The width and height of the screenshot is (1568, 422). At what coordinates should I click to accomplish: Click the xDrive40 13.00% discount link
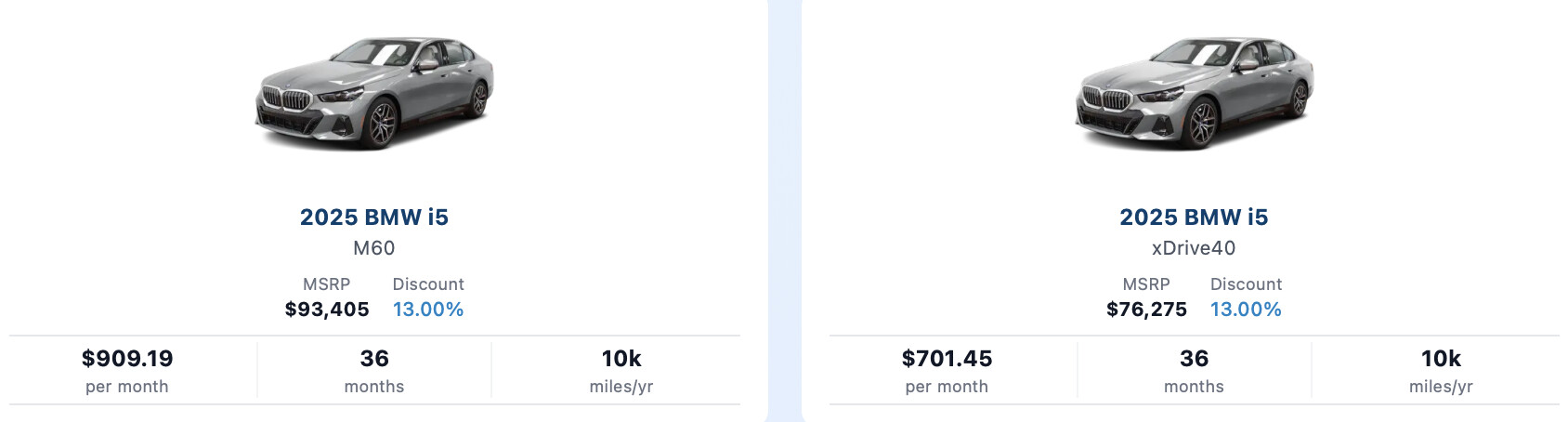pos(1246,310)
